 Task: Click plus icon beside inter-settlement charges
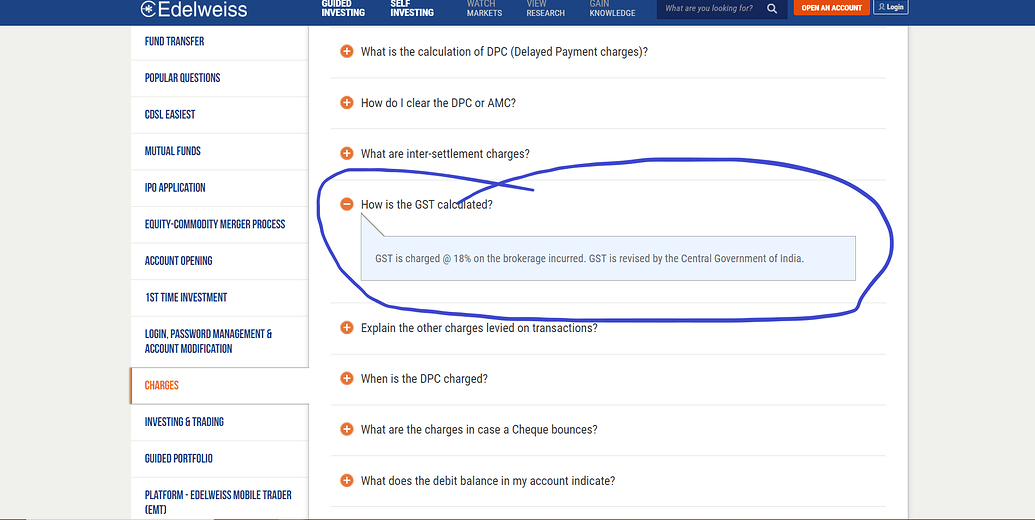[x=347, y=154]
